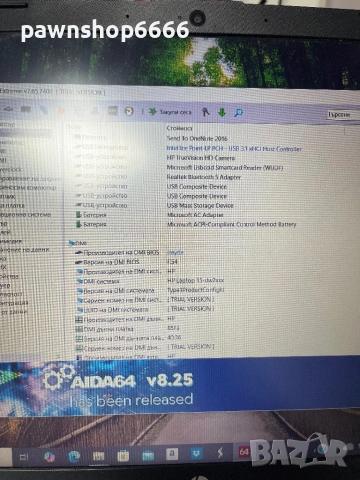Click the blue magnifier icon in toolbar
Screen dimensions: 360x480
click(x=238, y=113)
